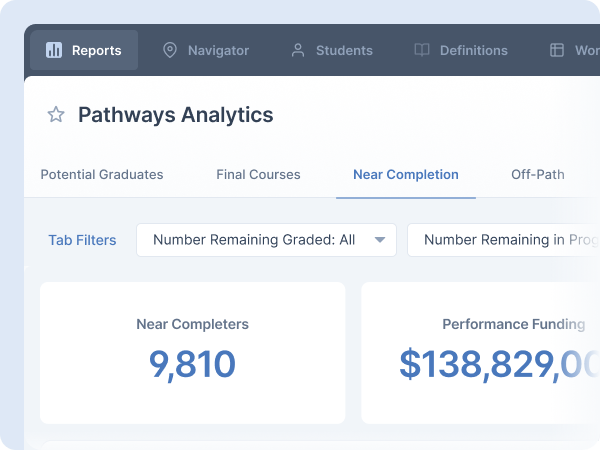Image resolution: width=600 pixels, height=450 pixels.
Task: Open the Navigator menu item
Action: coord(218,50)
